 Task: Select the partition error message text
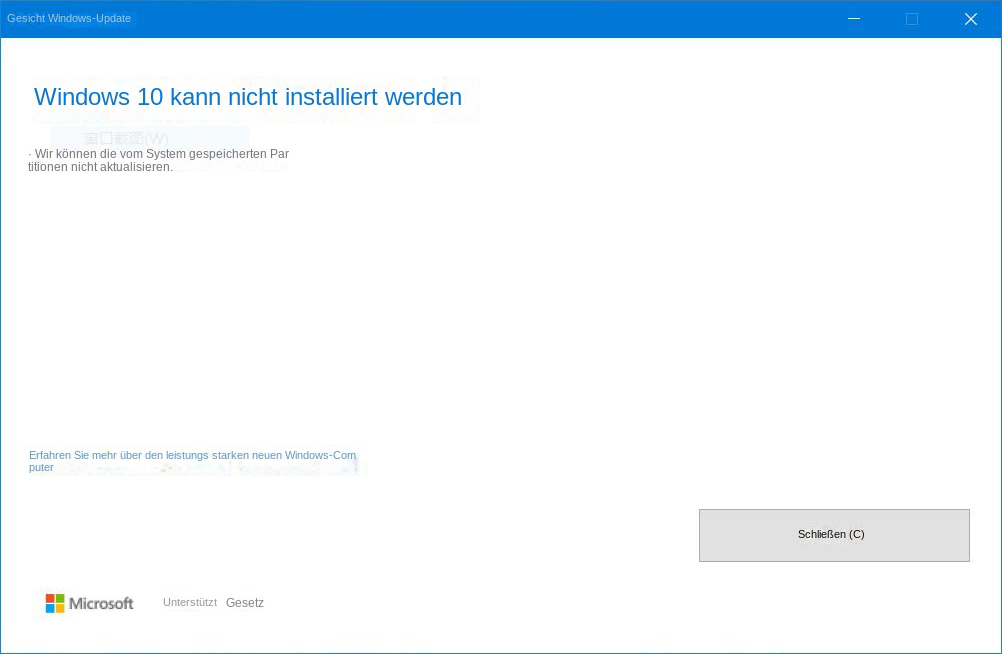(160, 160)
